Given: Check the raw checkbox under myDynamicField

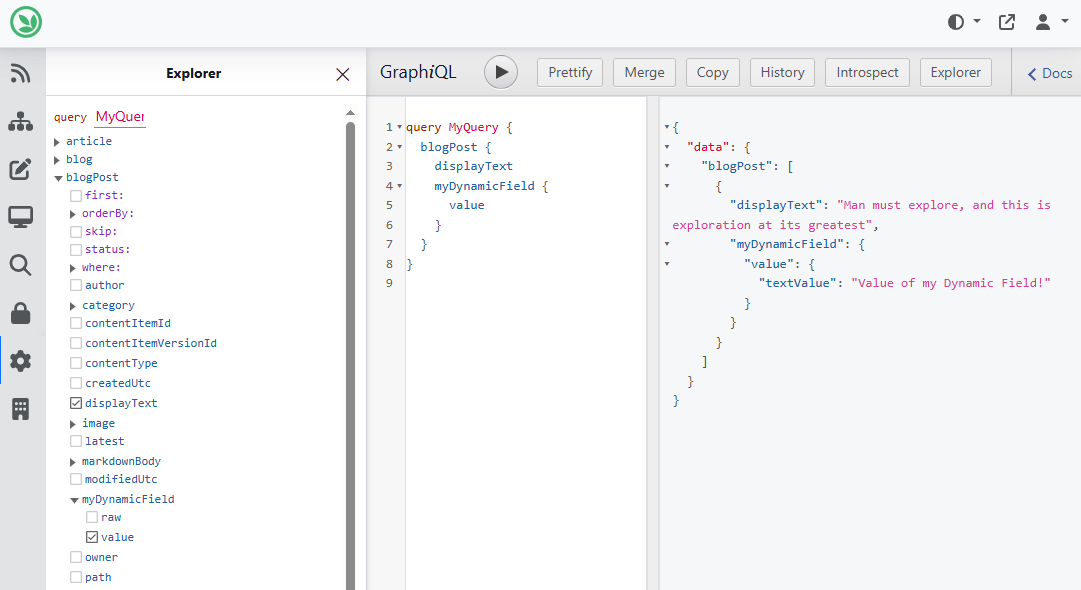Looking at the screenshot, I should (x=92, y=518).
